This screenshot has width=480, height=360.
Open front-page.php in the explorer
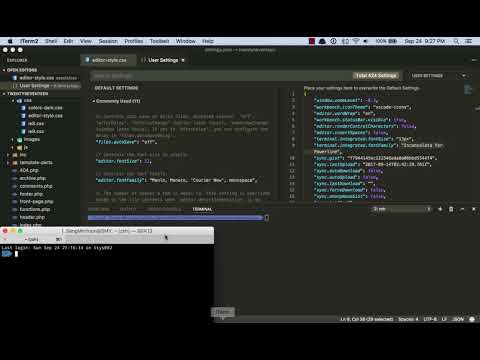tap(36, 202)
